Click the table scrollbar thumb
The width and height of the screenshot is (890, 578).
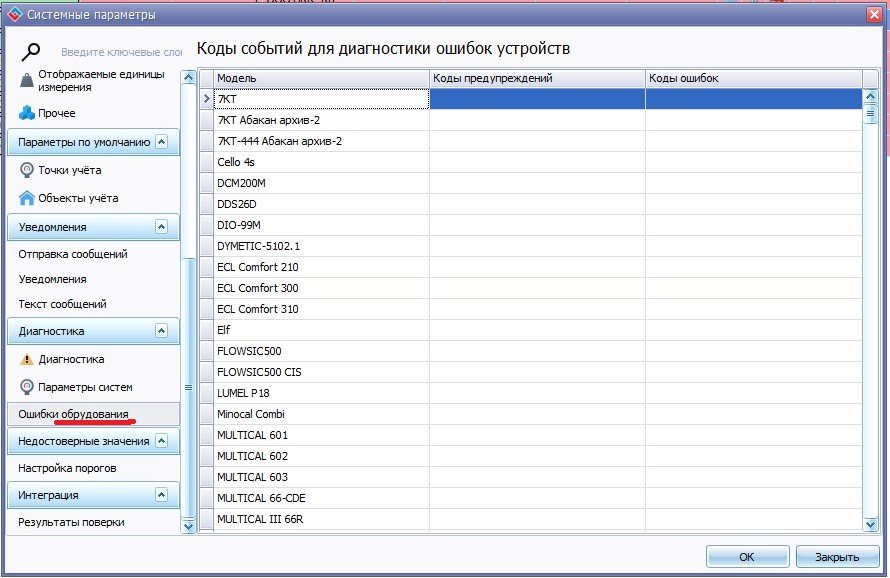(870, 114)
